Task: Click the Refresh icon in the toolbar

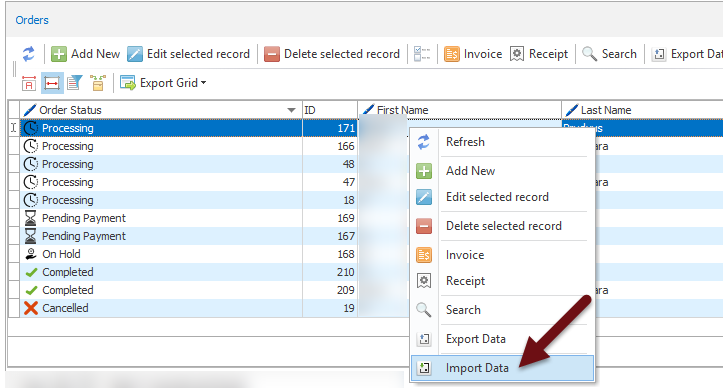Action: [x=29, y=54]
